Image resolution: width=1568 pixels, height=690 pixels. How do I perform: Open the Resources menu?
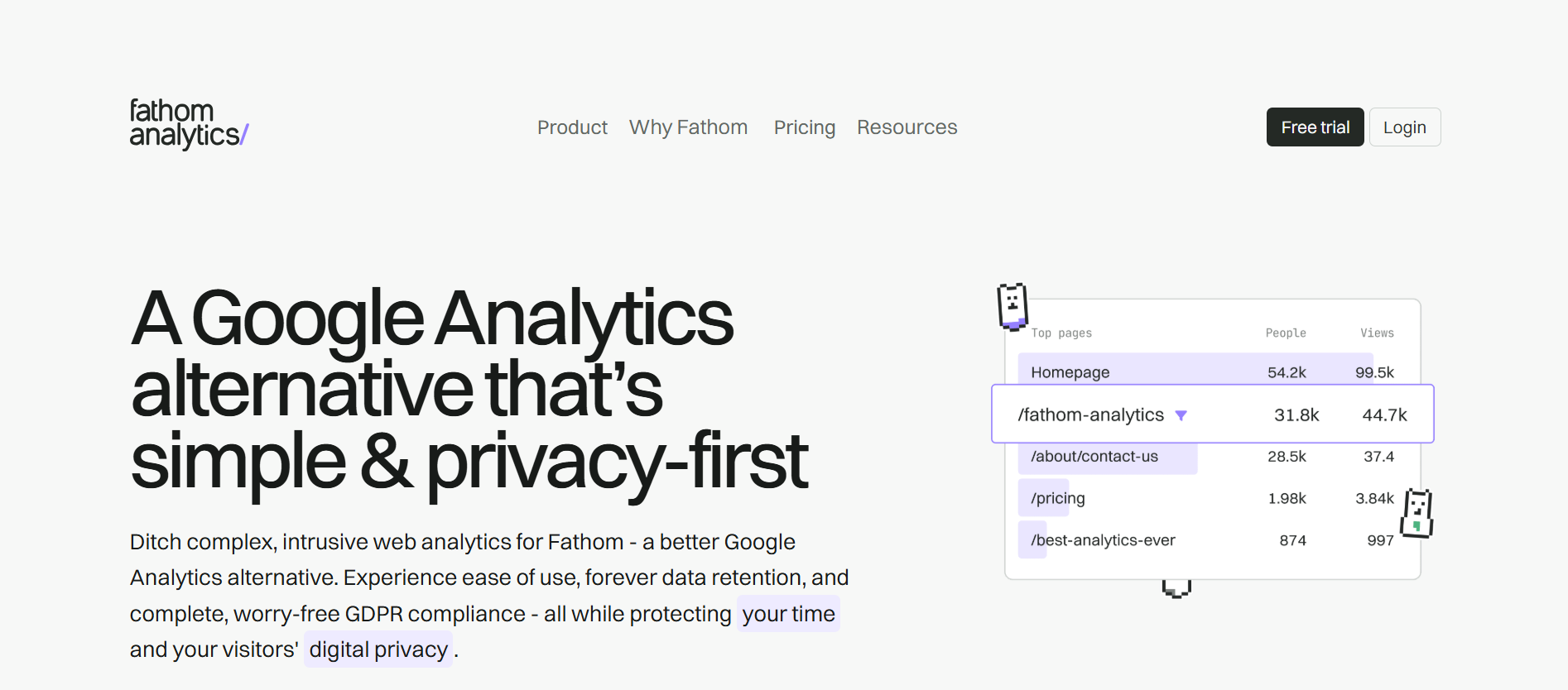(907, 127)
